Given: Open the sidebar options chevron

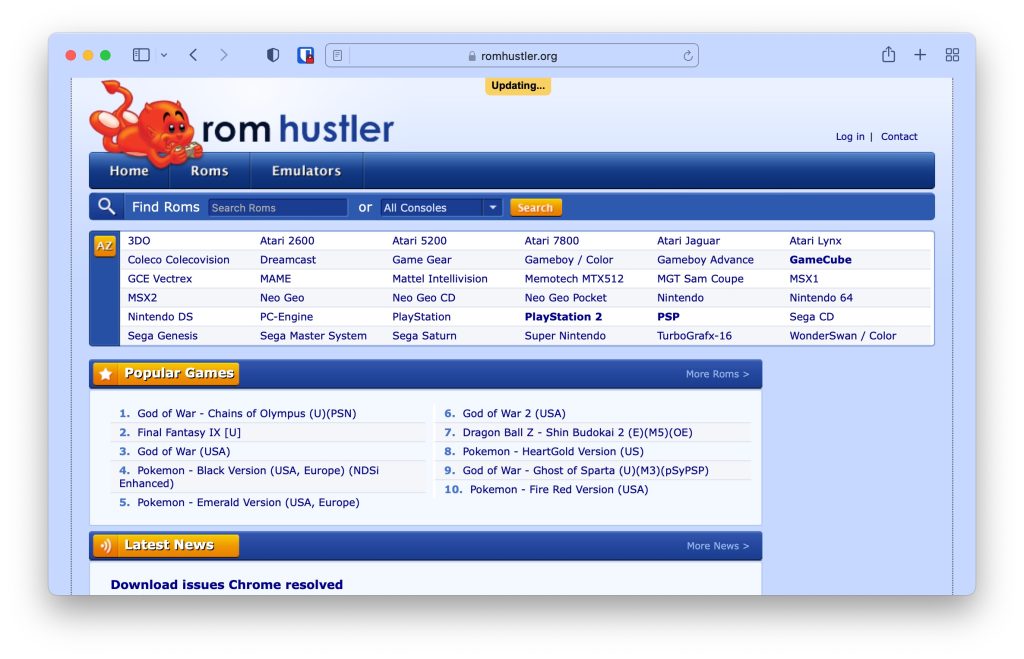Looking at the screenshot, I should pos(164,56).
